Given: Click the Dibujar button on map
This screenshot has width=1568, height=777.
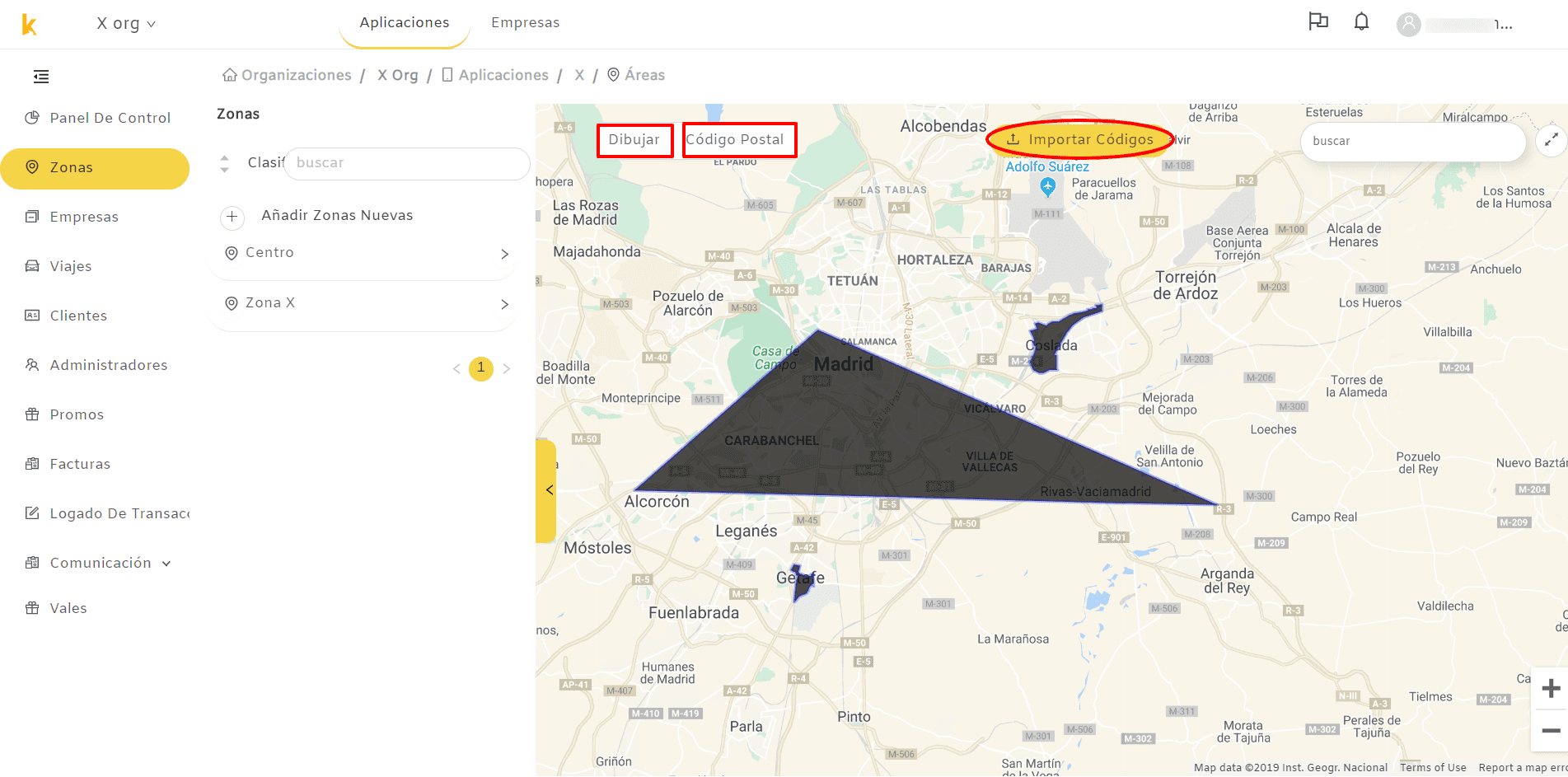Looking at the screenshot, I should (634, 139).
